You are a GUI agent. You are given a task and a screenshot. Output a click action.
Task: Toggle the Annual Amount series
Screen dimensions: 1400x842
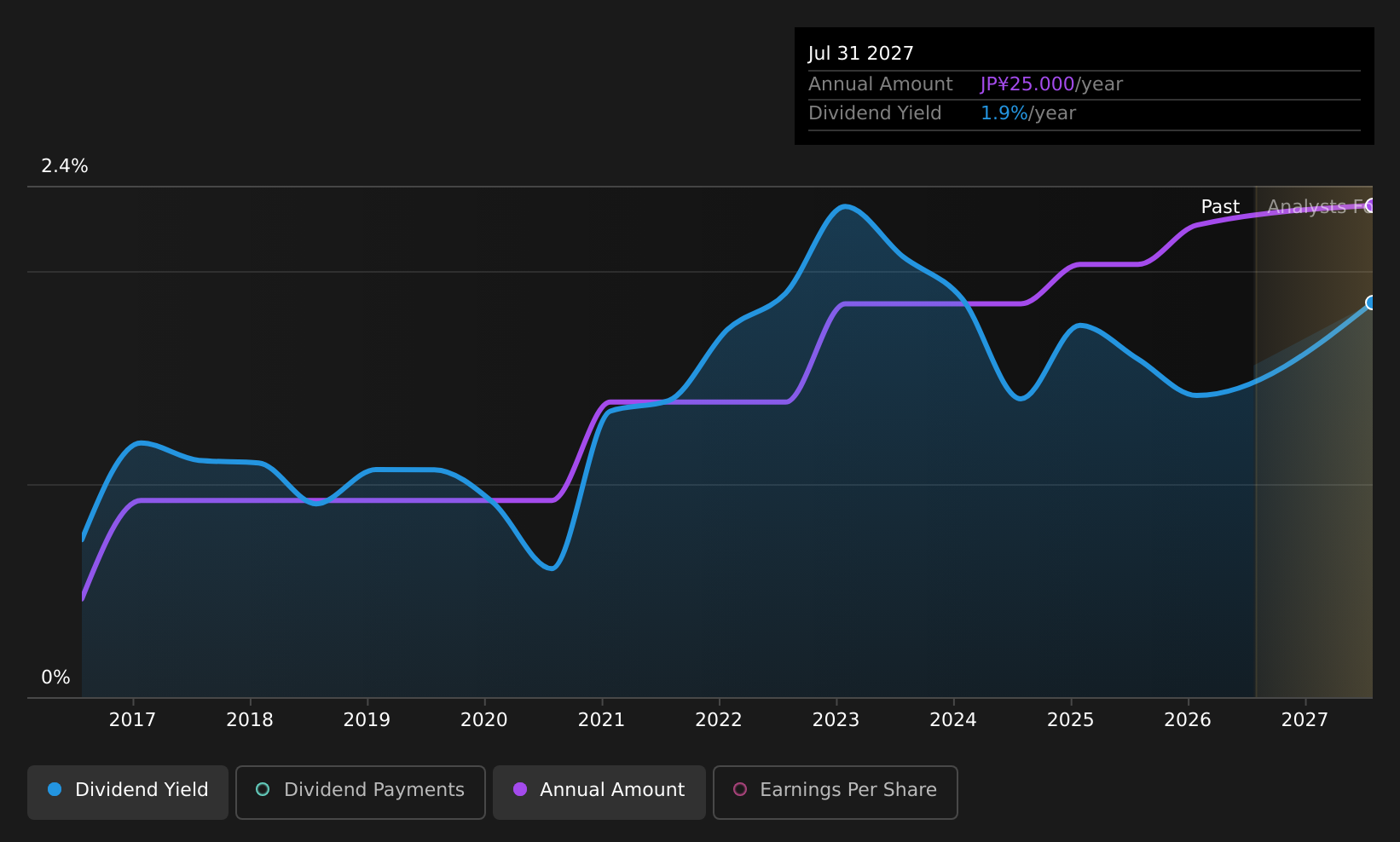(599, 793)
